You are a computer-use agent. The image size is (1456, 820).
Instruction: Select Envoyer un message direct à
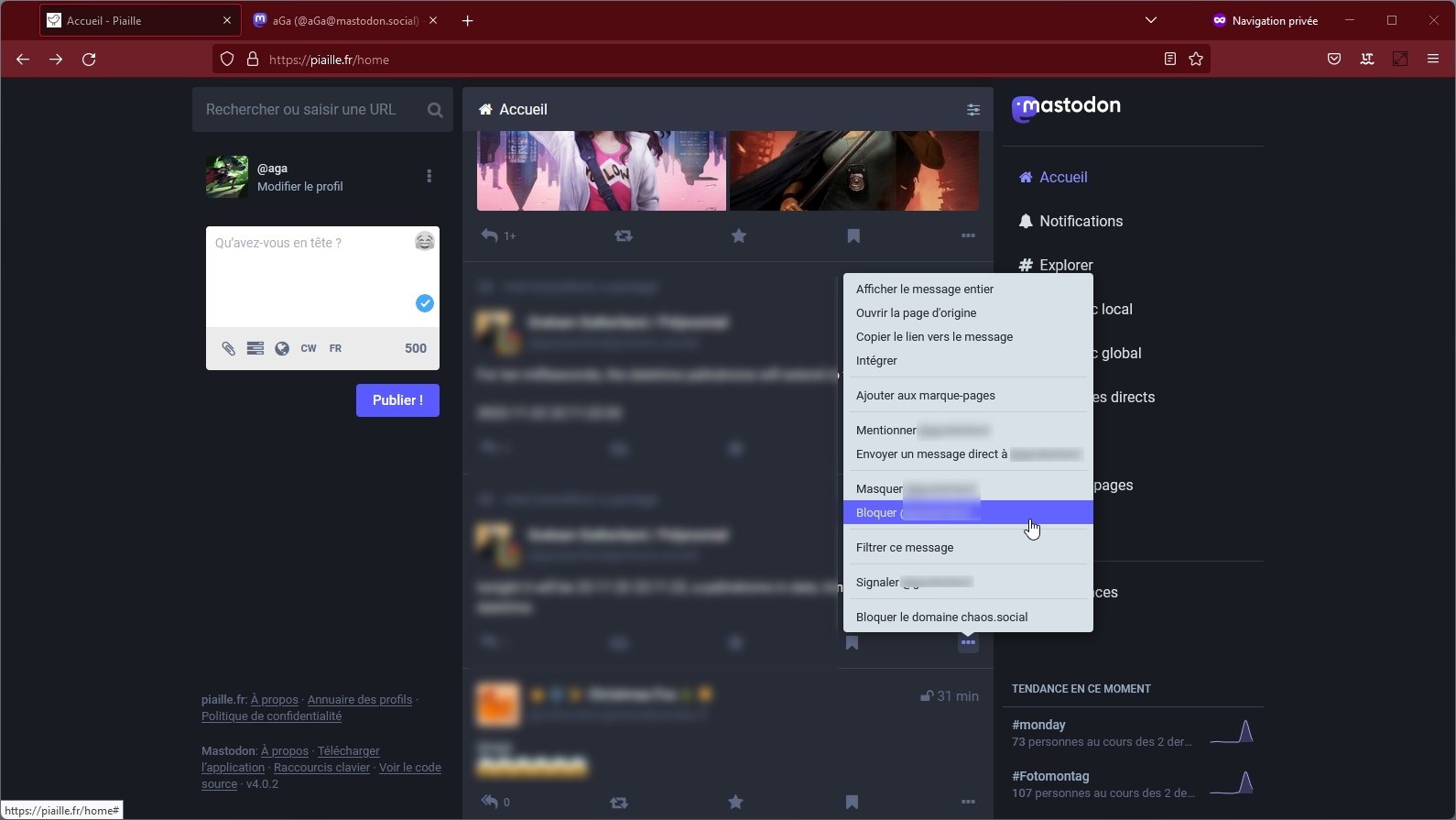(968, 454)
